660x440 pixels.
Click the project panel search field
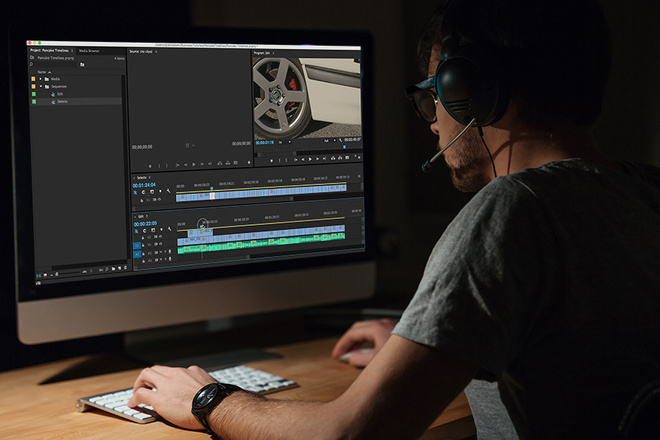coord(53,65)
